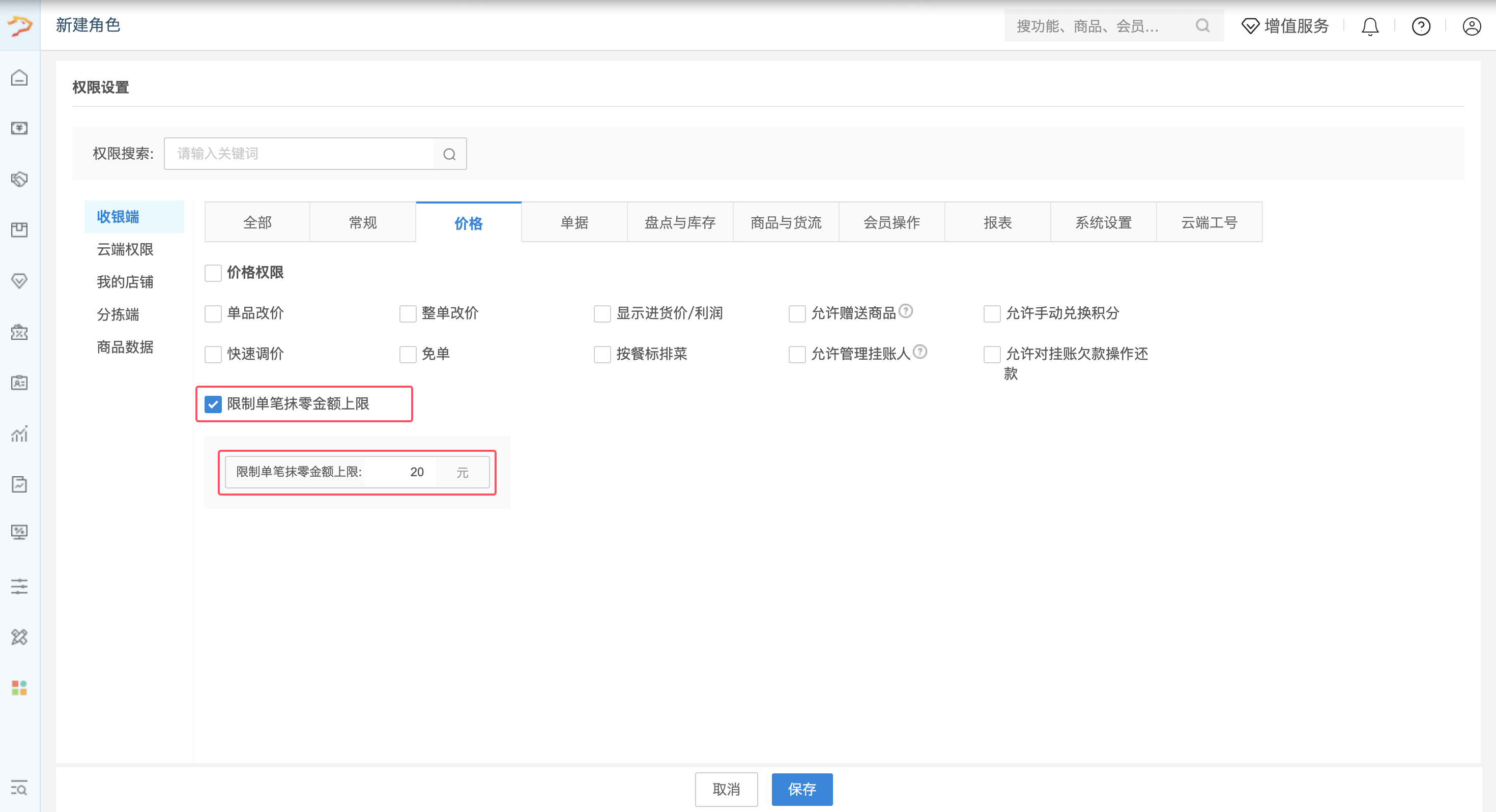Image resolution: width=1496 pixels, height=812 pixels.
Task: Select the 系统设置 tab
Action: [x=1103, y=222]
